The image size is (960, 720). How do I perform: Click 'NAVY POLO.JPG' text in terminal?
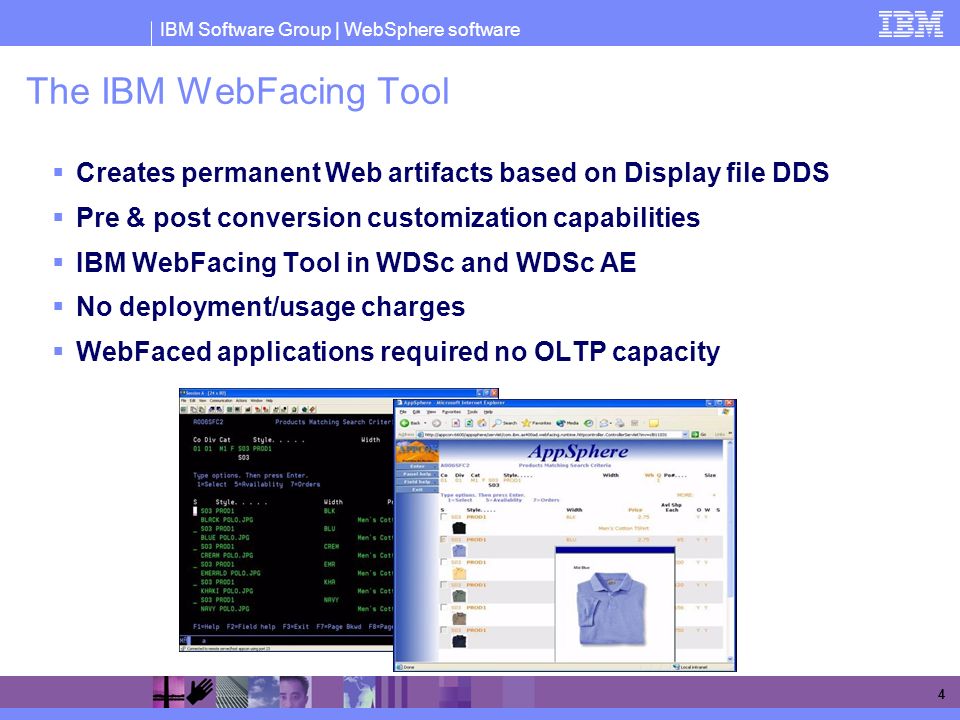click(225, 609)
